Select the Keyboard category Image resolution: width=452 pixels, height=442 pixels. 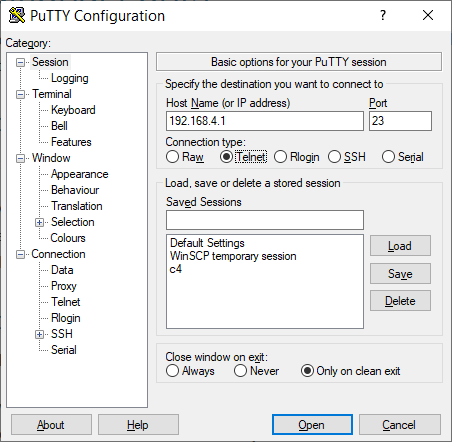pyautogui.click(x=73, y=110)
